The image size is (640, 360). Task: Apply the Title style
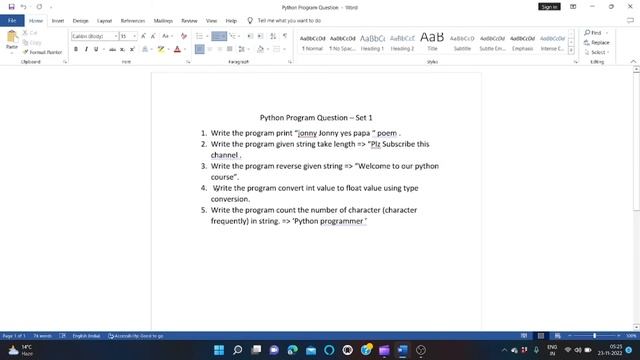click(432, 42)
